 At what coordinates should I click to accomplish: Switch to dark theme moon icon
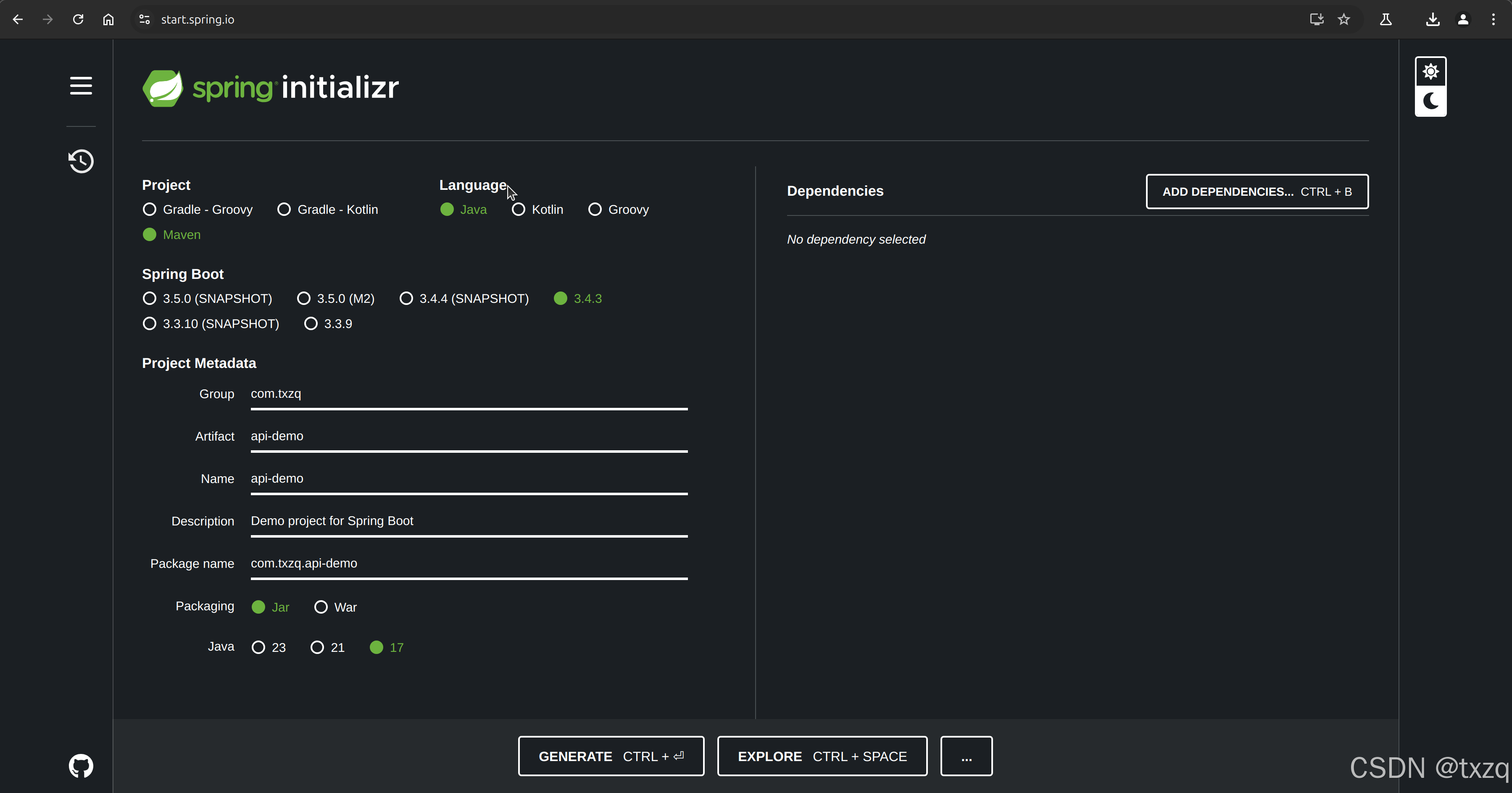point(1430,102)
